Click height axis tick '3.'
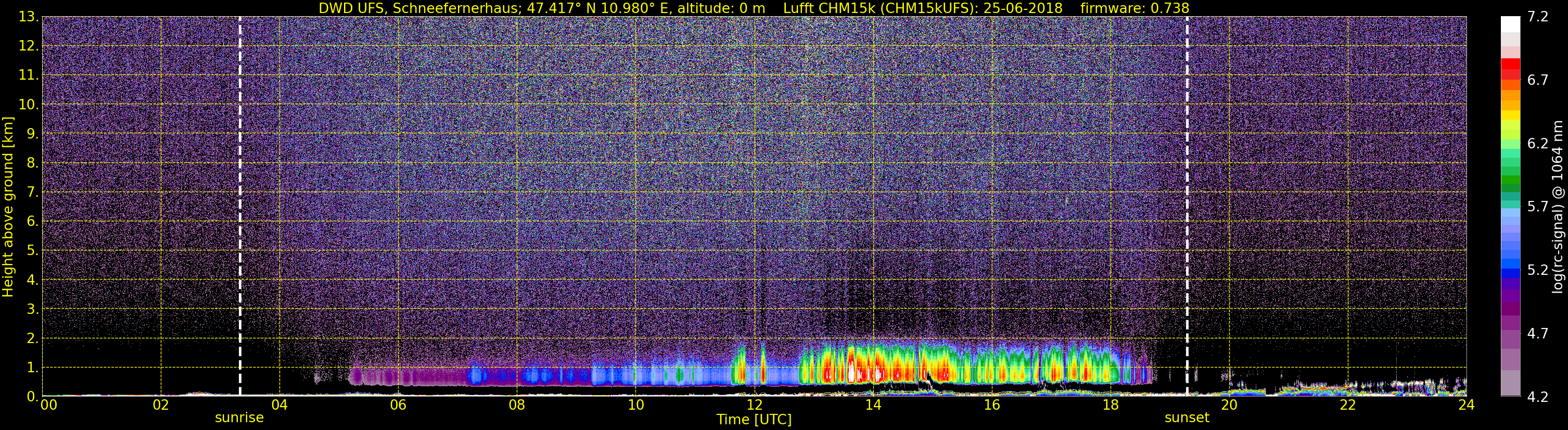This screenshot has height=430, width=1568. point(32,309)
